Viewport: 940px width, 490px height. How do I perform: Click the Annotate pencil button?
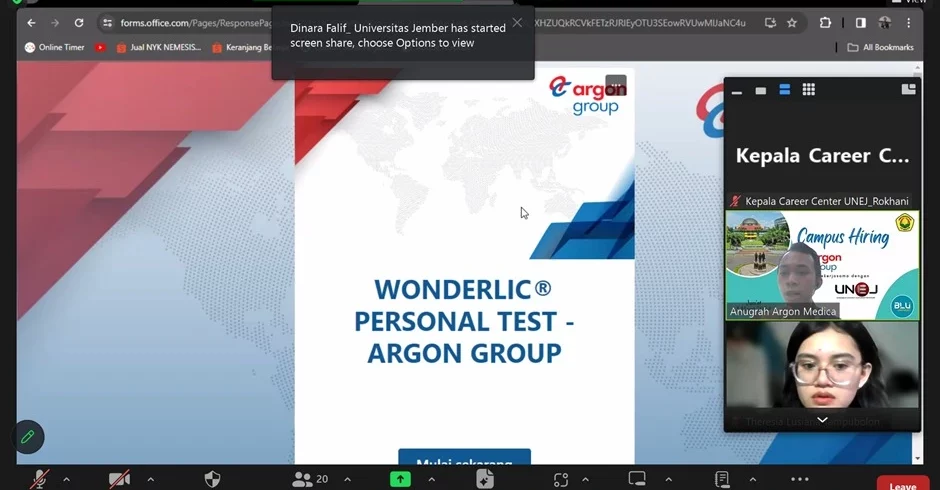pos(28,437)
